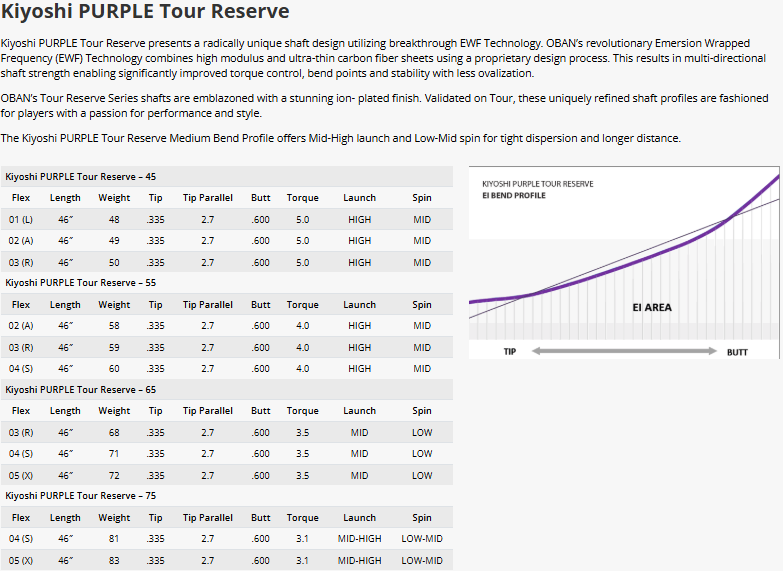Viewport: 783px width, 571px height.
Task: Select flex cell '04 (S)' in the 55 table
Action: [x=21, y=369]
